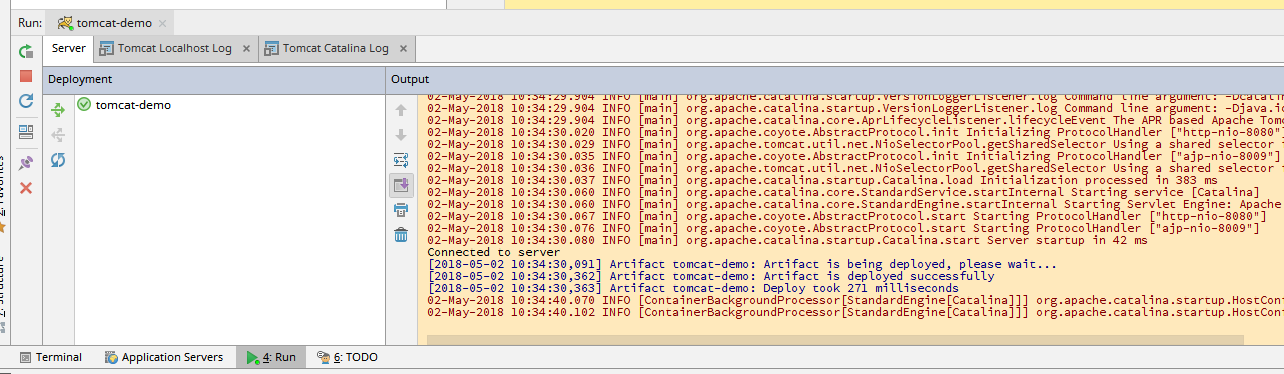Open the 6: TODO tool window

[347, 357]
